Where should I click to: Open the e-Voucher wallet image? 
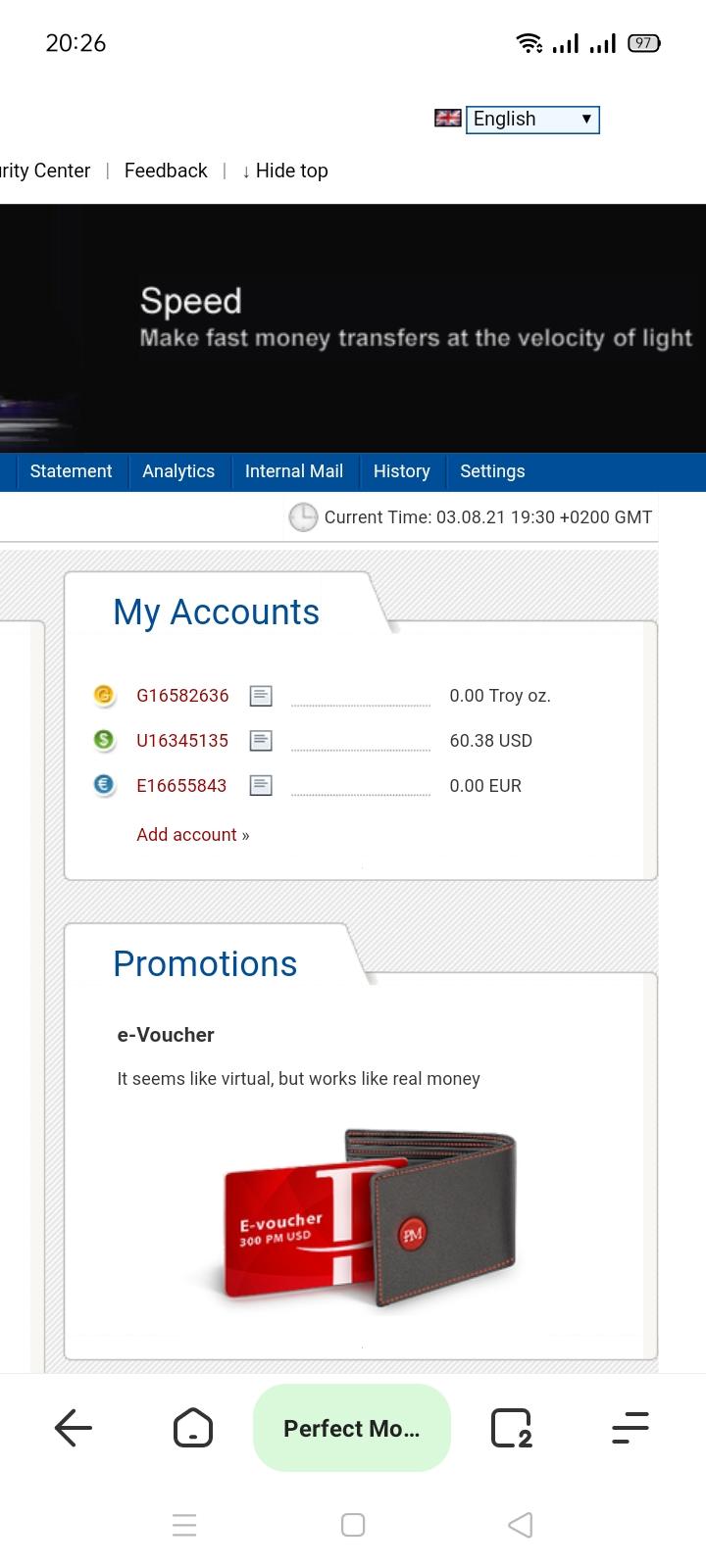pyautogui.click(x=355, y=1218)
